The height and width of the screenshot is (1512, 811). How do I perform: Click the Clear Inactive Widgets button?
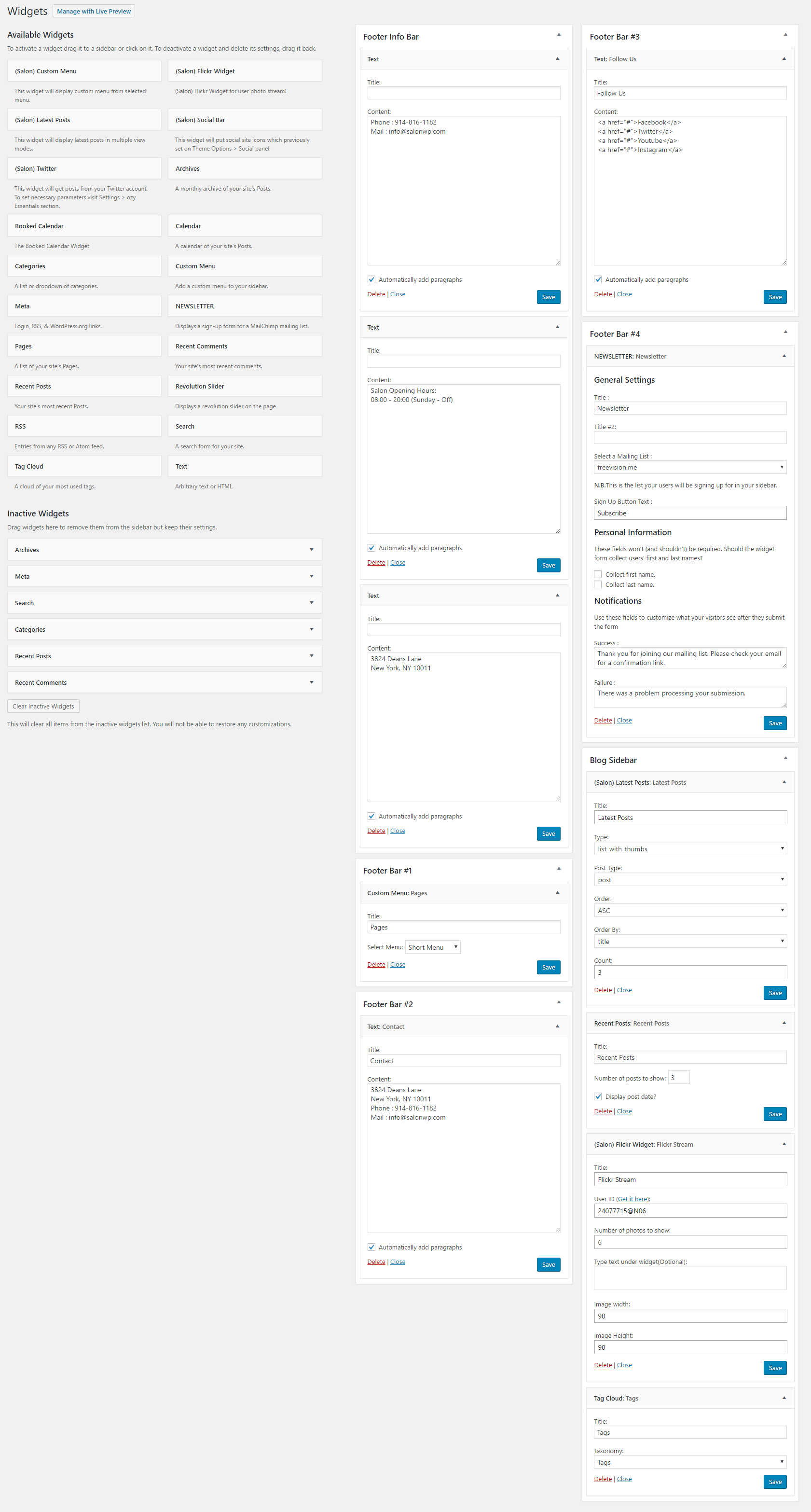pyautogui.click(x=43, y=706)
